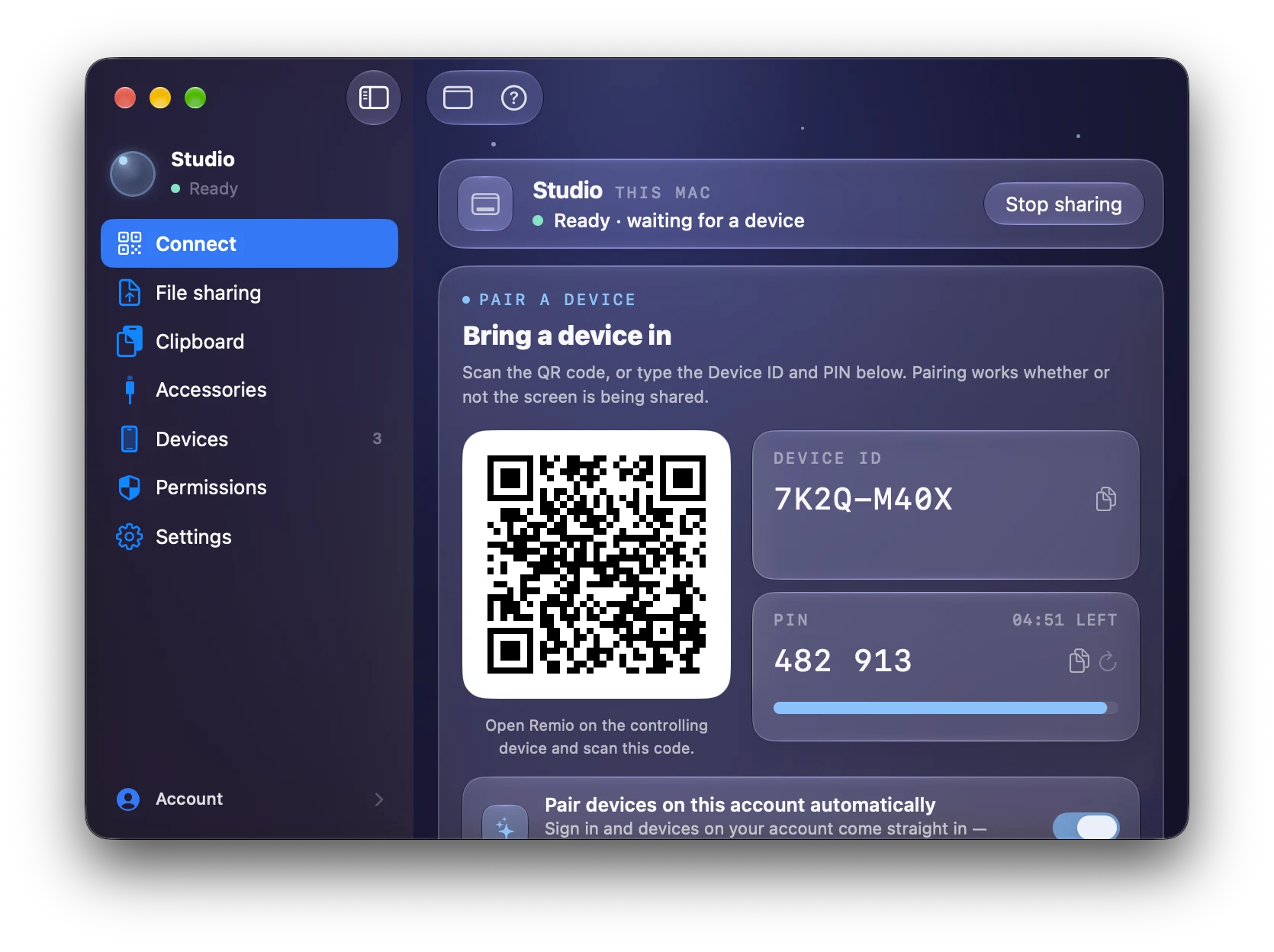The height and width of the screenshot is (952, 1274).
Task: Open the Devices list
Action: [x=249, y=439]
